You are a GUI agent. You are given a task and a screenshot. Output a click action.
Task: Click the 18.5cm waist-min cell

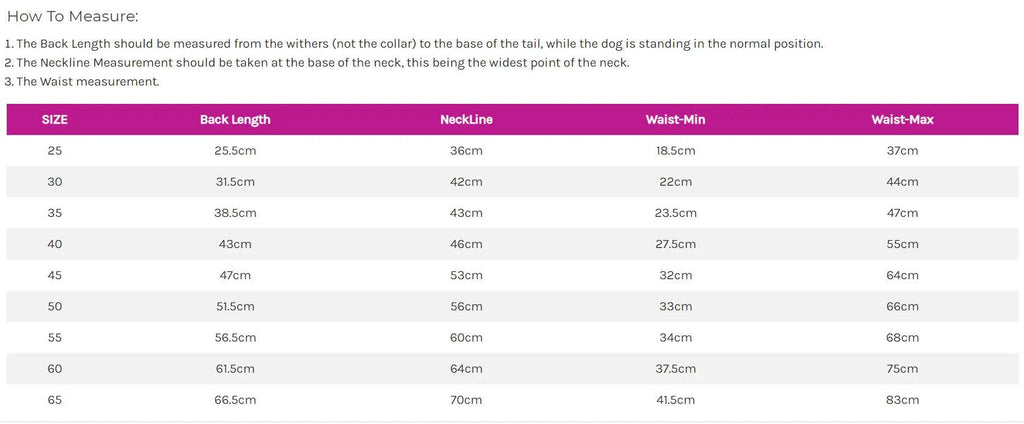point(675,150)
